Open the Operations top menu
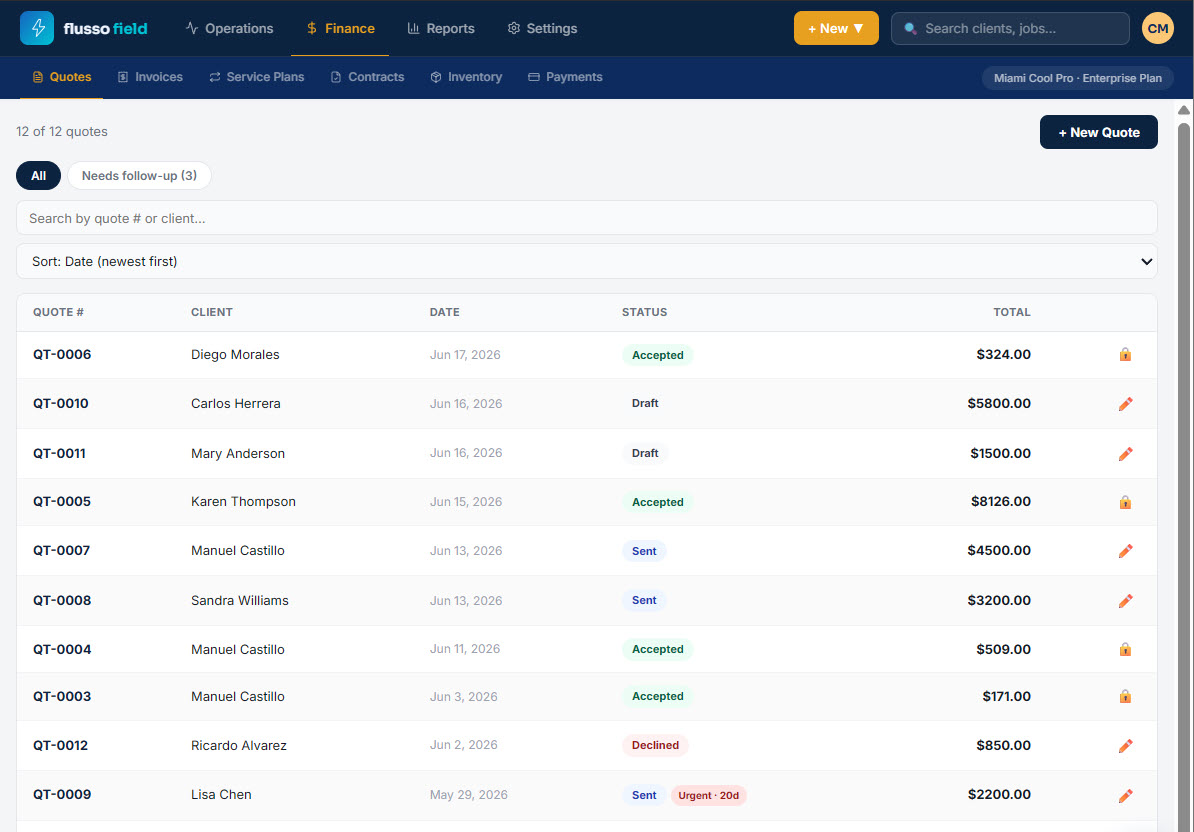This screenshot has width=1194, height=832. pos(229,28)
